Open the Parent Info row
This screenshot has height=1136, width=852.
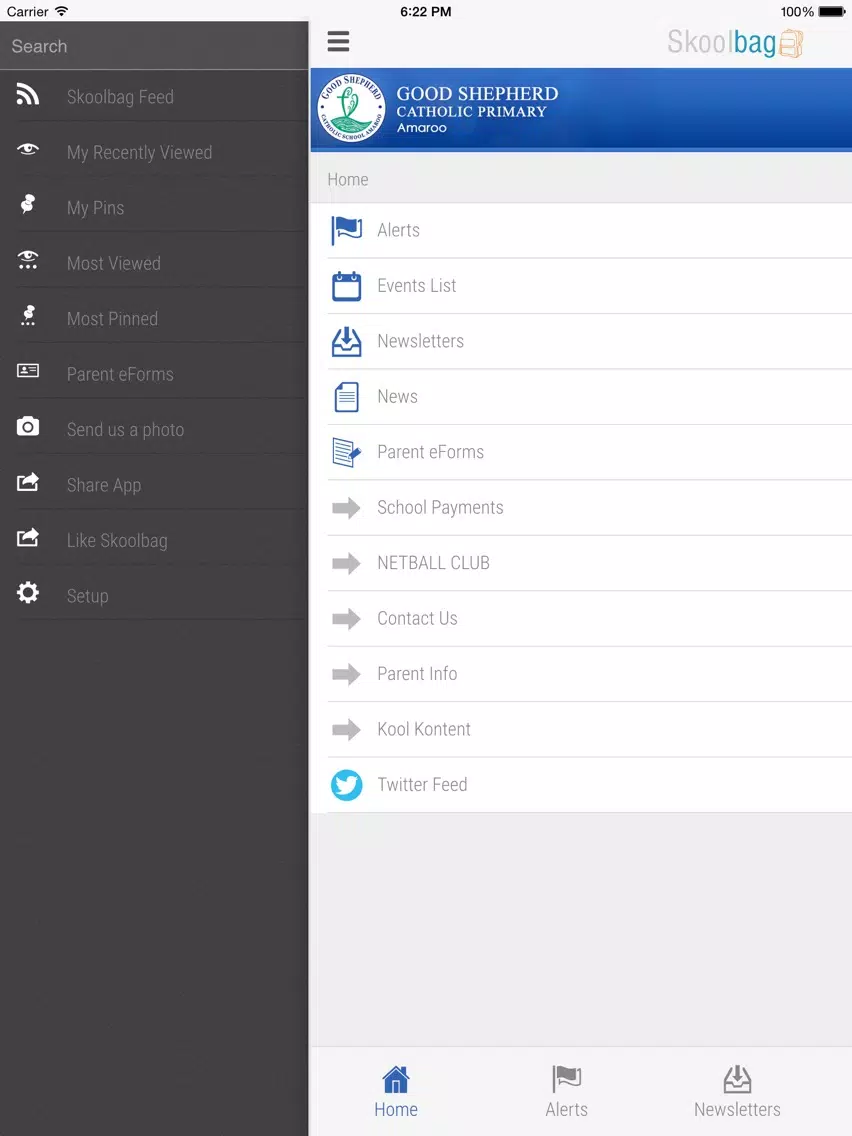(x=581, y=674)
